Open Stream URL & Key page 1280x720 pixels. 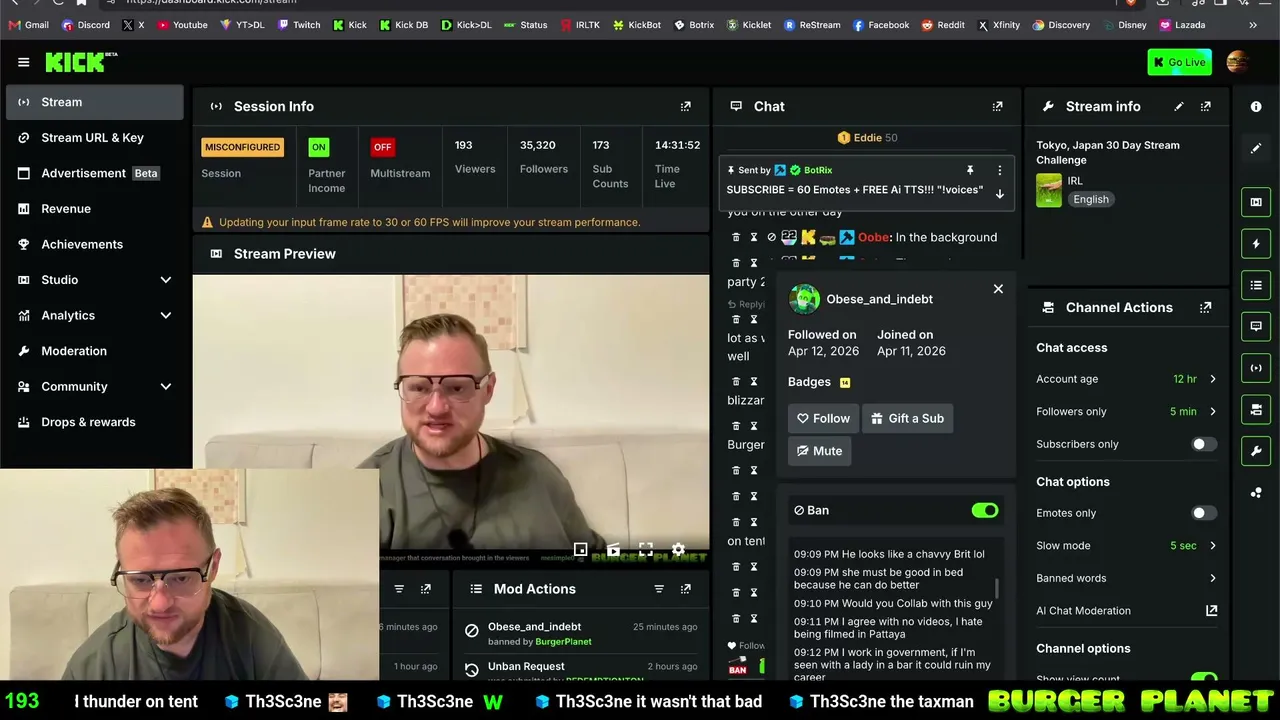point(95,137)
